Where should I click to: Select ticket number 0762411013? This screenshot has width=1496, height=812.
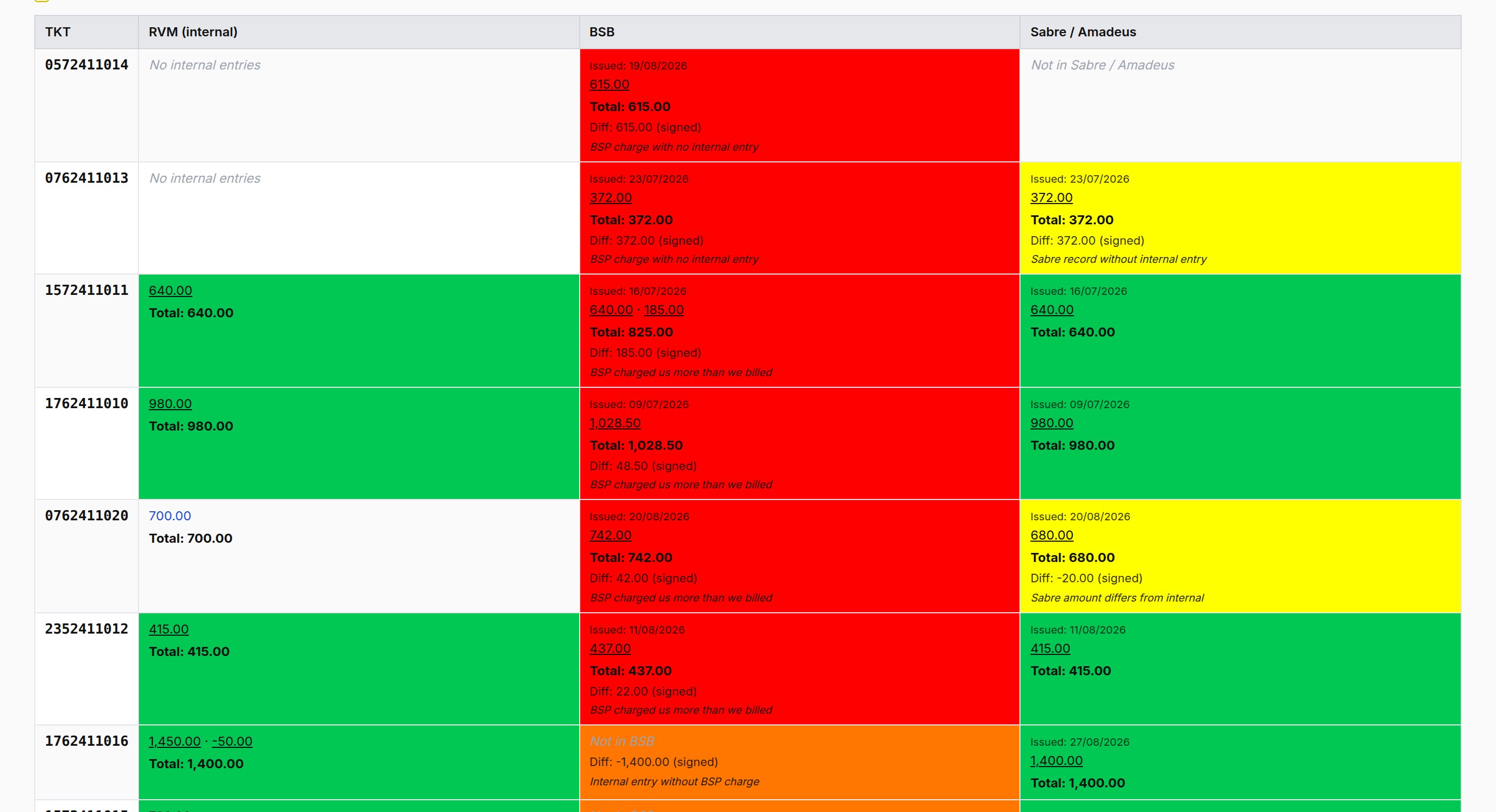[87, 178]
